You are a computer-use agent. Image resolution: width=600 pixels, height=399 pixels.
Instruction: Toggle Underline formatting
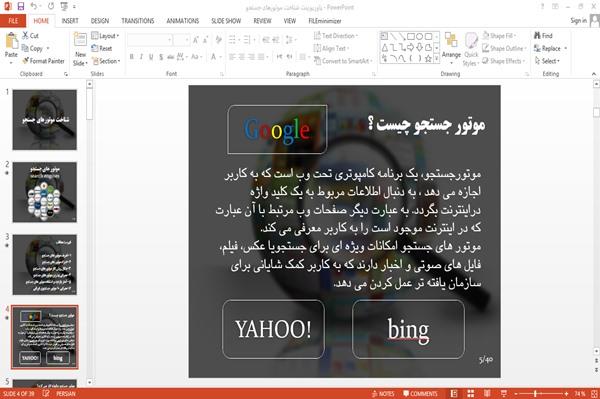[x=151, y=57]
